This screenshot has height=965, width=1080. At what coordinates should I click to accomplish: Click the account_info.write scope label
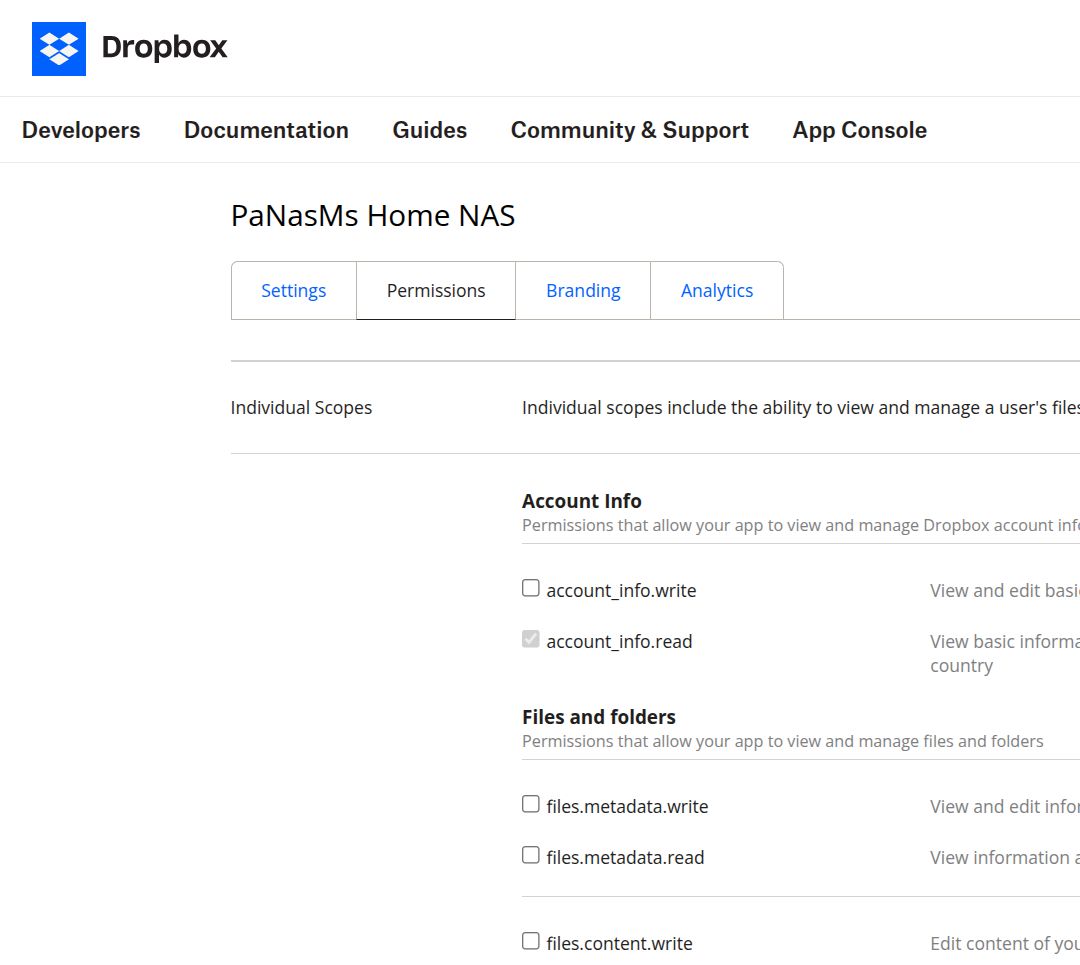point(621,591)
